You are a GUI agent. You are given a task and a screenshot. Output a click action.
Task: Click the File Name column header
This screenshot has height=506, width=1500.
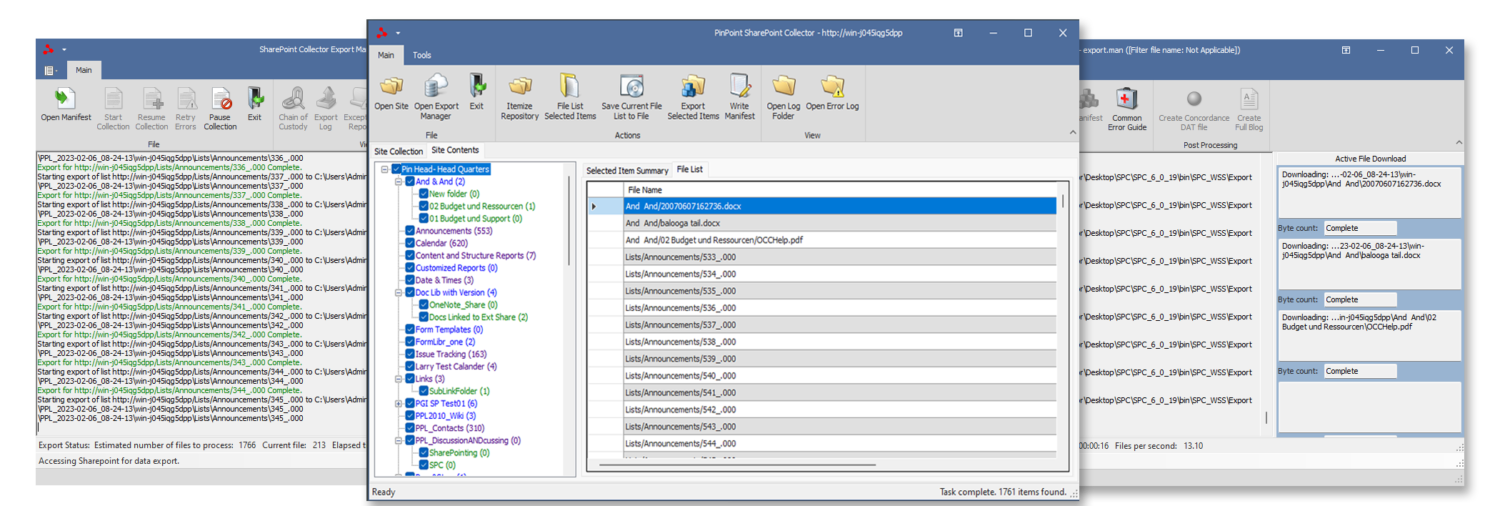click(x=840, y=190)
